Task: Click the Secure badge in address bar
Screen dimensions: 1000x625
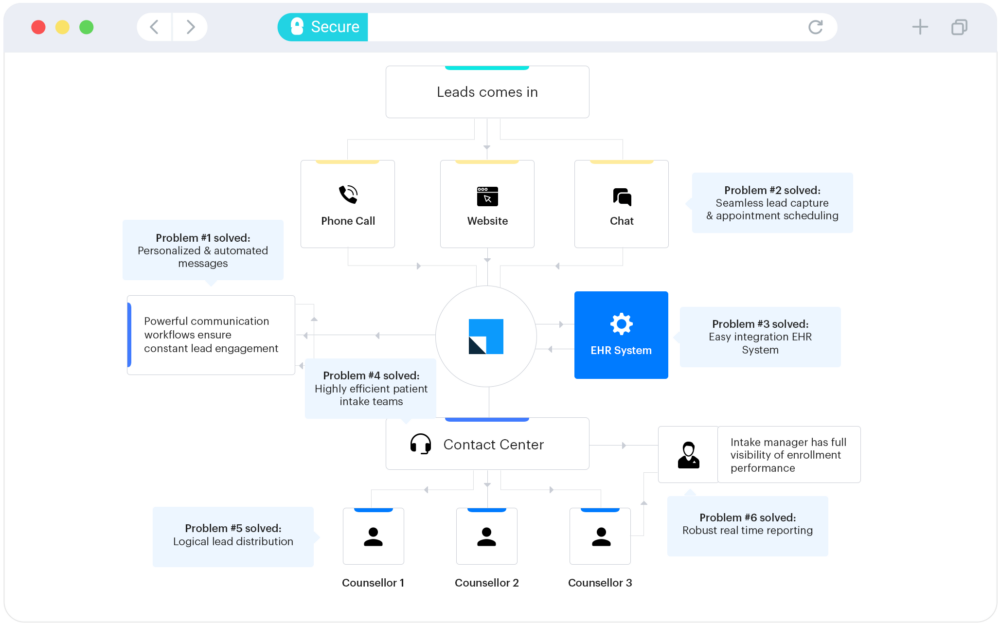Action: coord(322,27)
